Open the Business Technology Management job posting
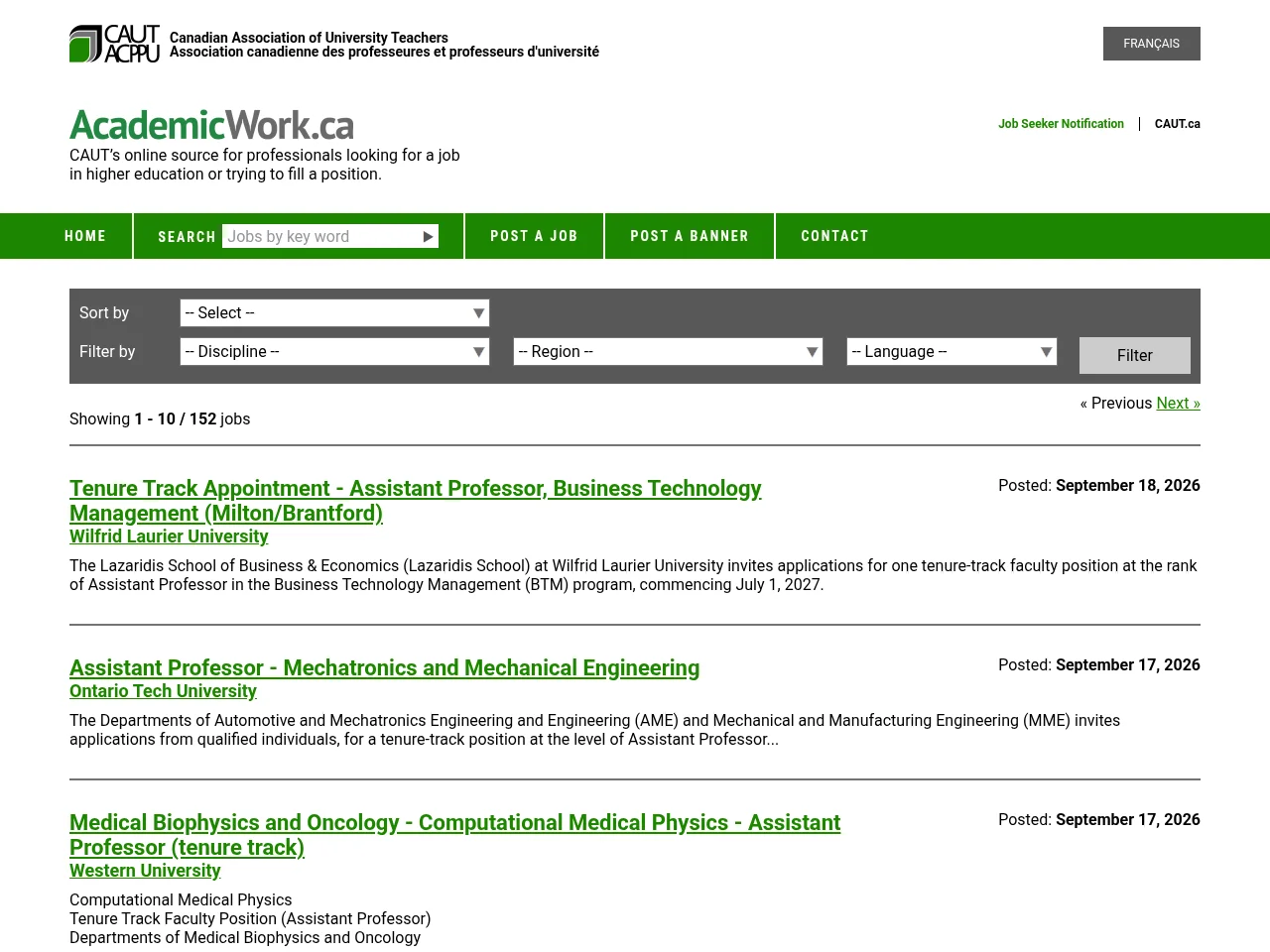Image resolution: width=1270 pixels, height=952 pixels. click(415, 501)
